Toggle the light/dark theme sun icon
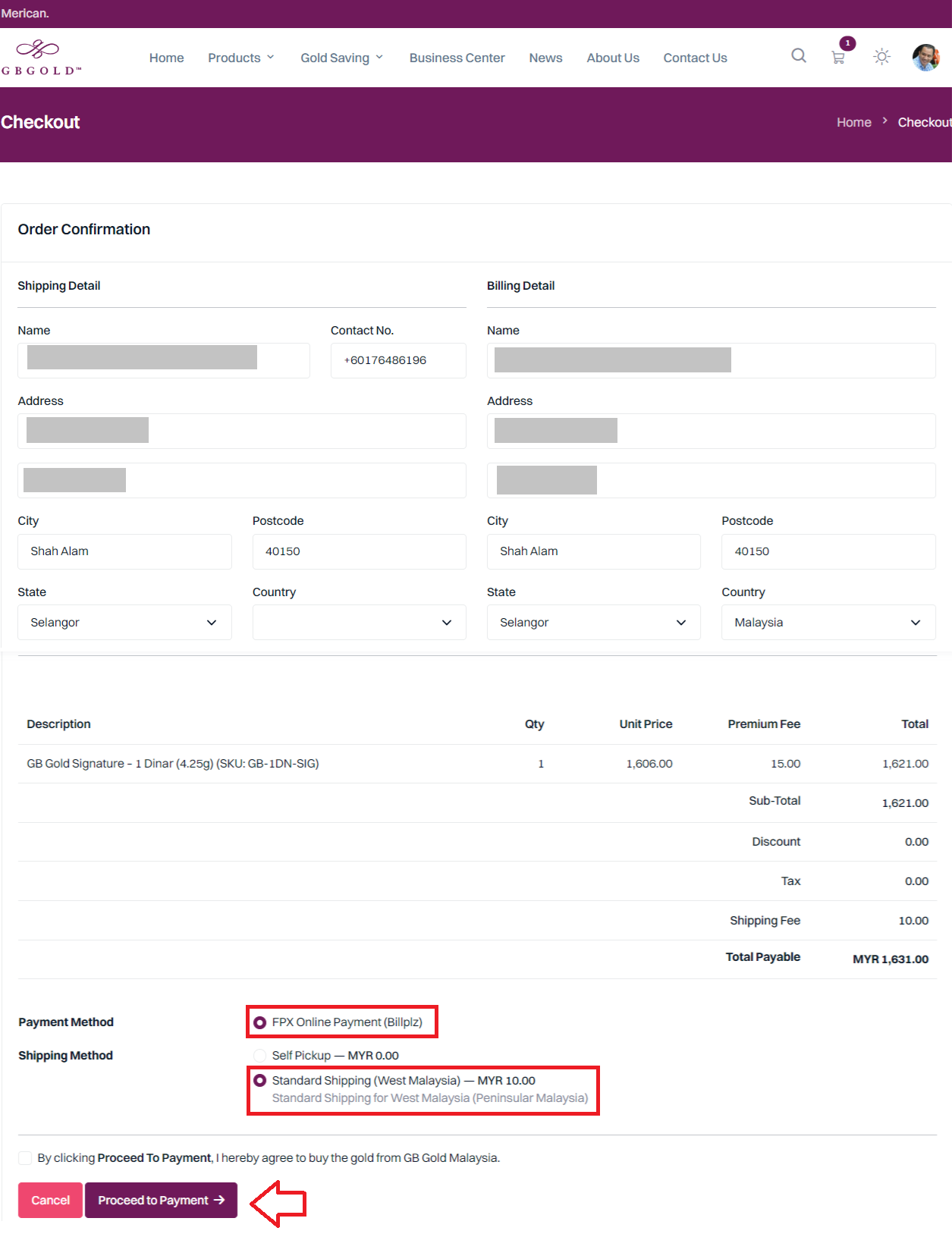Image resolution: width=952 pixels, height=1237 pixels. [881, 57]
